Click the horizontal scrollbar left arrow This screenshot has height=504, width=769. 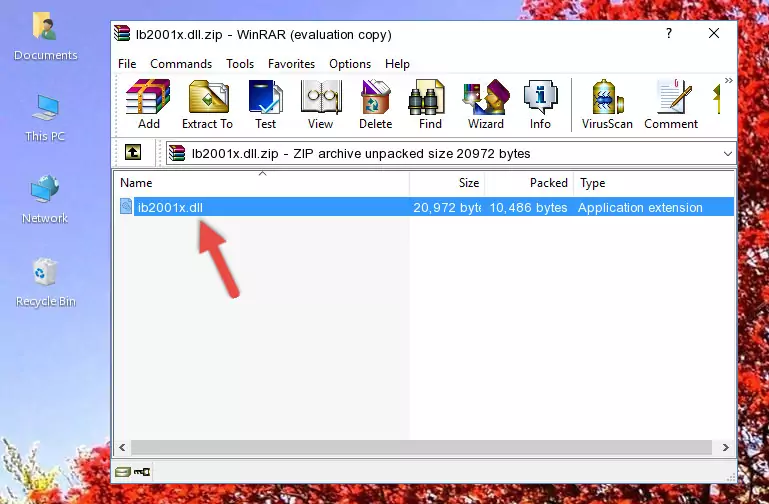click(122, 447)
